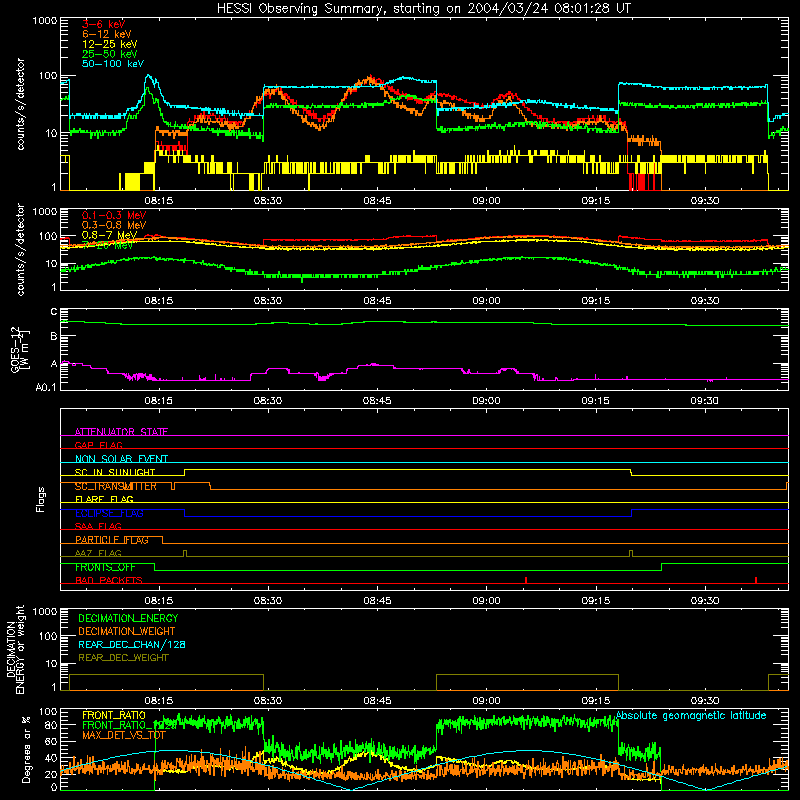Select the orange 6-12 keV legend label
Image resolution: width=800 pixels, height=800 pixels.
[107, 34]
